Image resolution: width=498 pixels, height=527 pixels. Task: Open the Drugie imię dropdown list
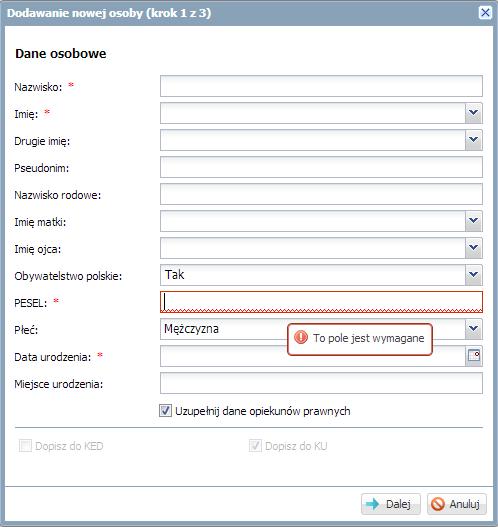click(474, 140)
